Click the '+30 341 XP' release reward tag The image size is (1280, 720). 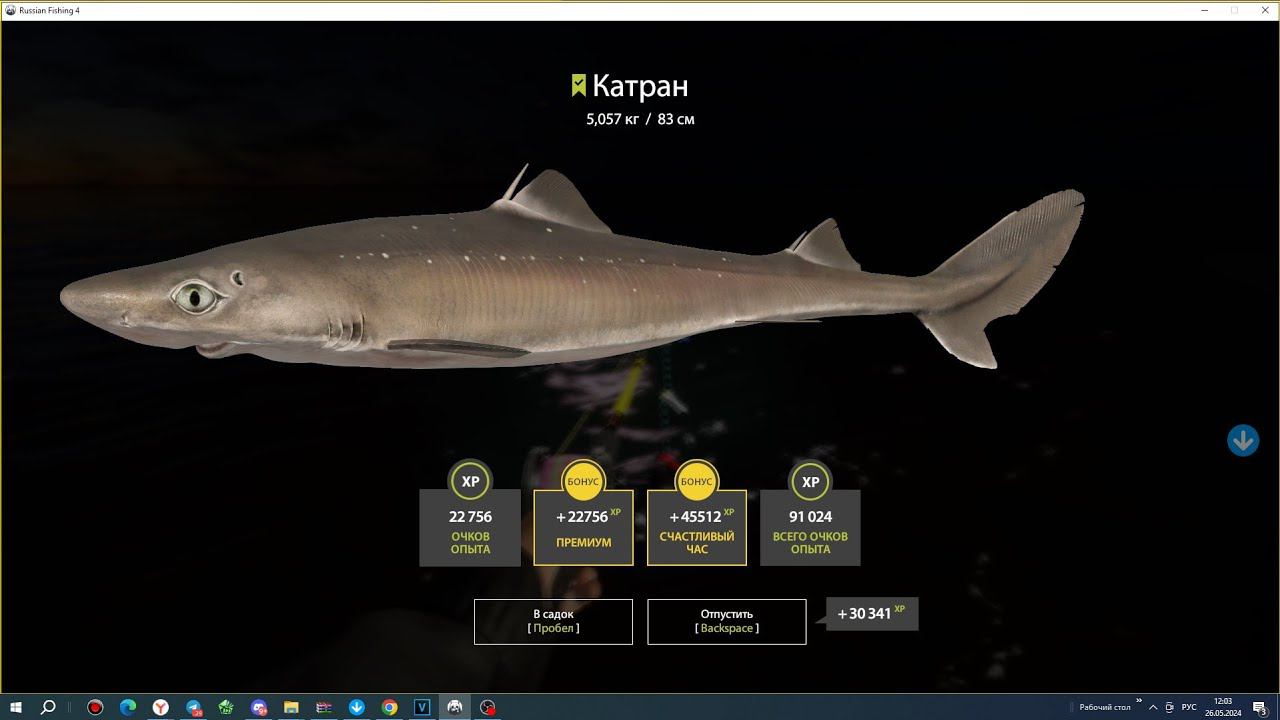(x=872, y=613)
